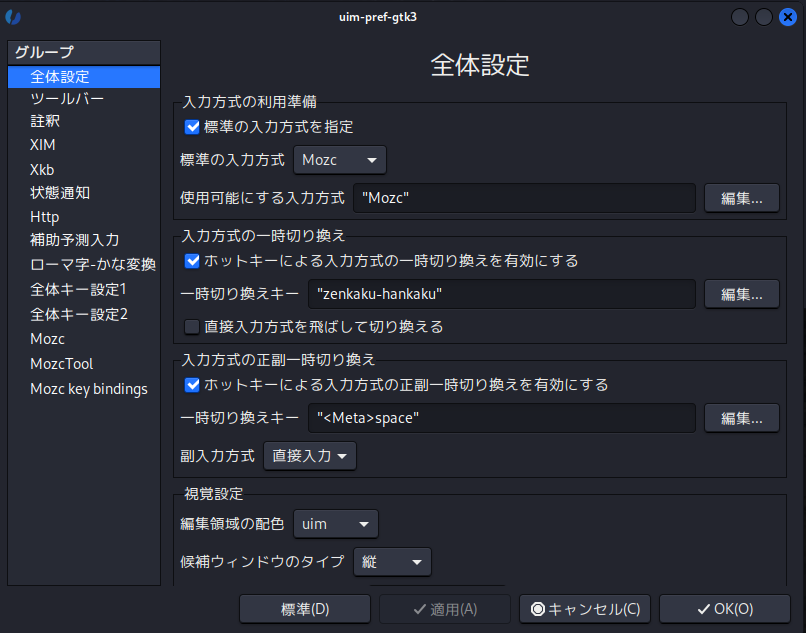Click the uim app icon in title bar
The image size is (806, 633).
point(13,17)
